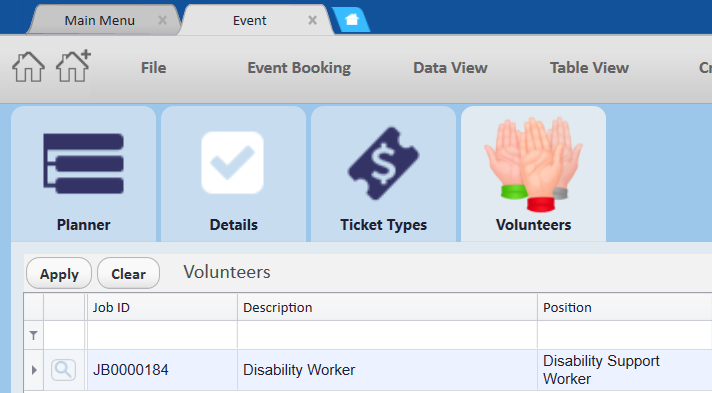Sort by the Job ID column header

pos(162,308)
